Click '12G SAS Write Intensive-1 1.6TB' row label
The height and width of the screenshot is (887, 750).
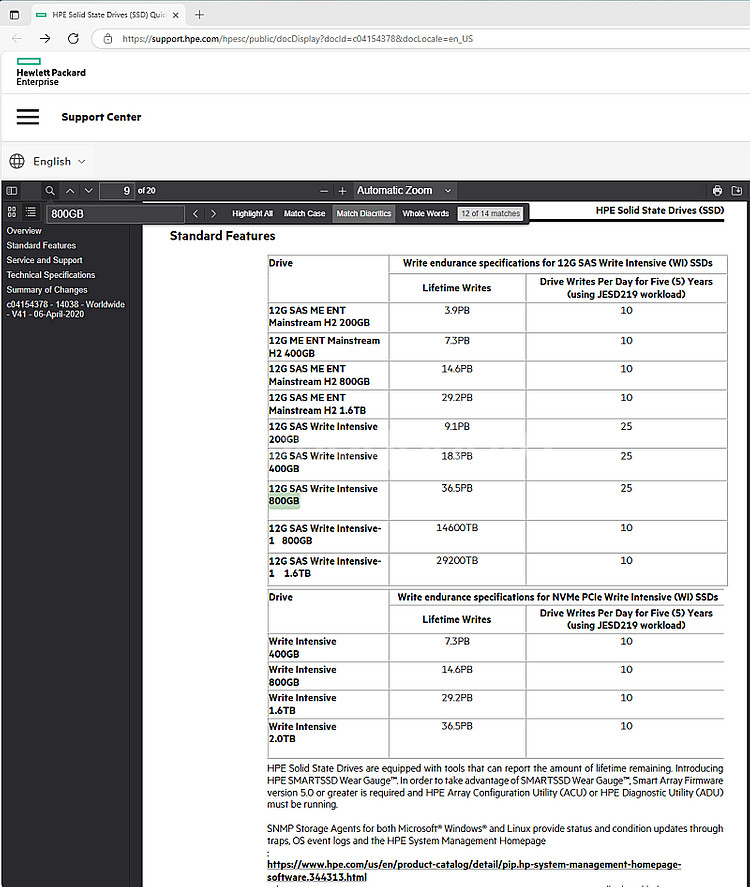[325, 567]
